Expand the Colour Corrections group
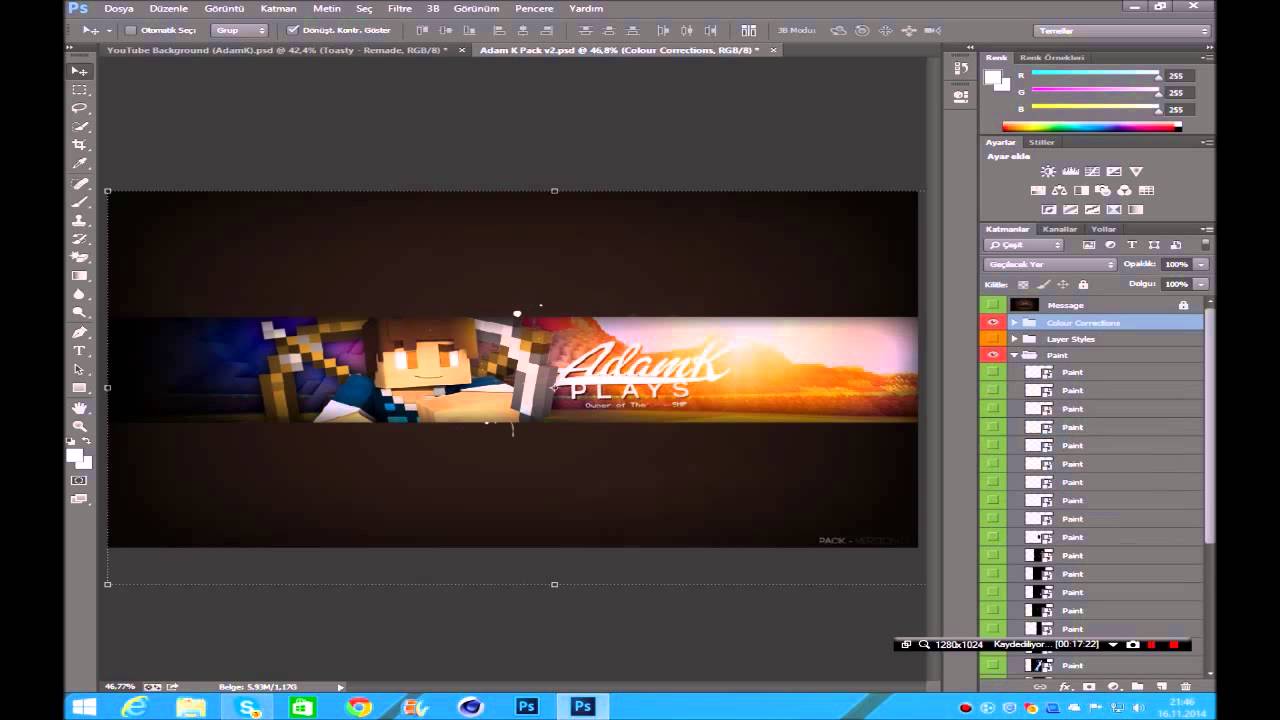The height and width of the screenshot is (720, 1280). (x=1014, y=323)
